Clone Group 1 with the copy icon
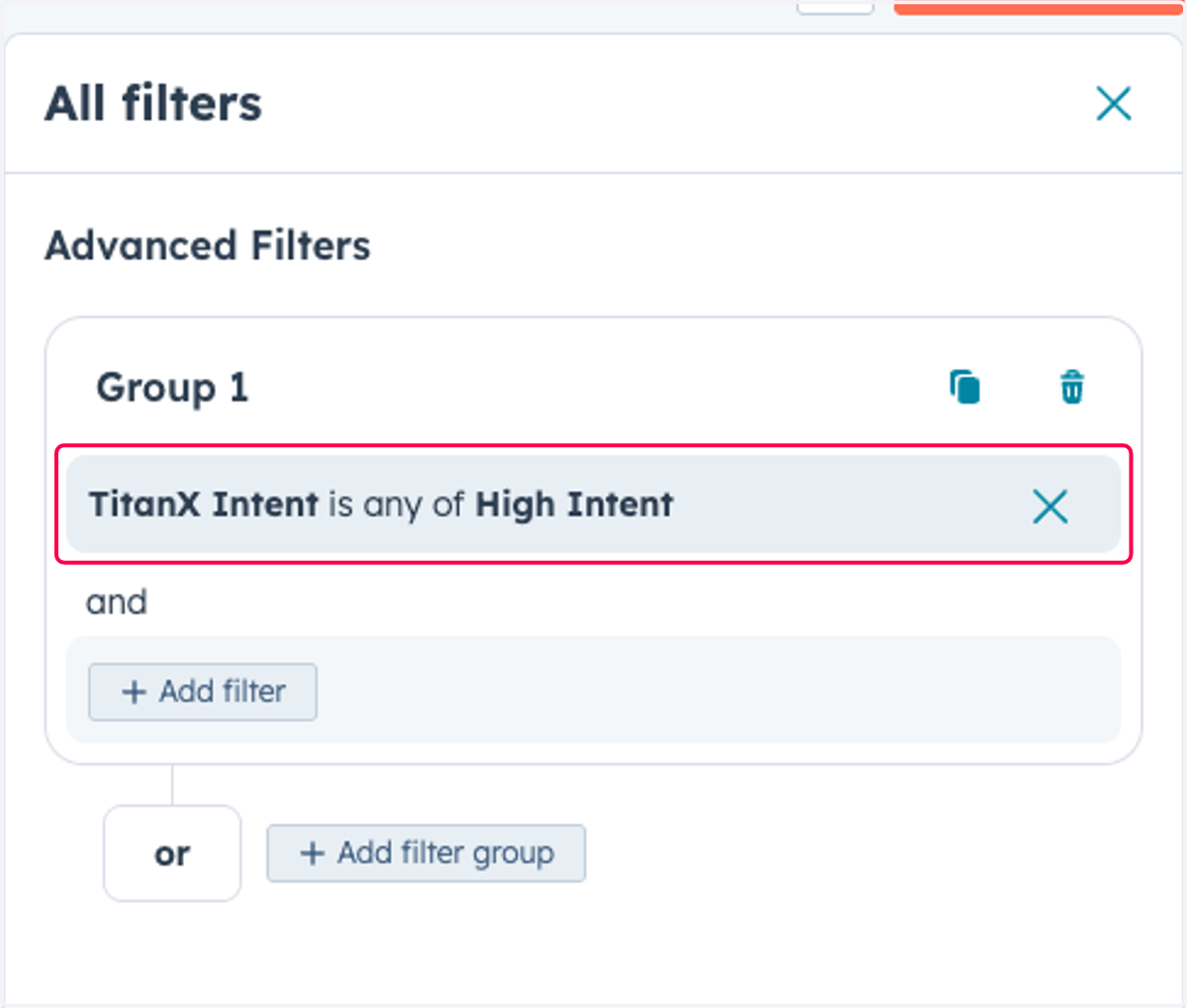This screenshot has height=1008, width=1187. pos(964,387)
